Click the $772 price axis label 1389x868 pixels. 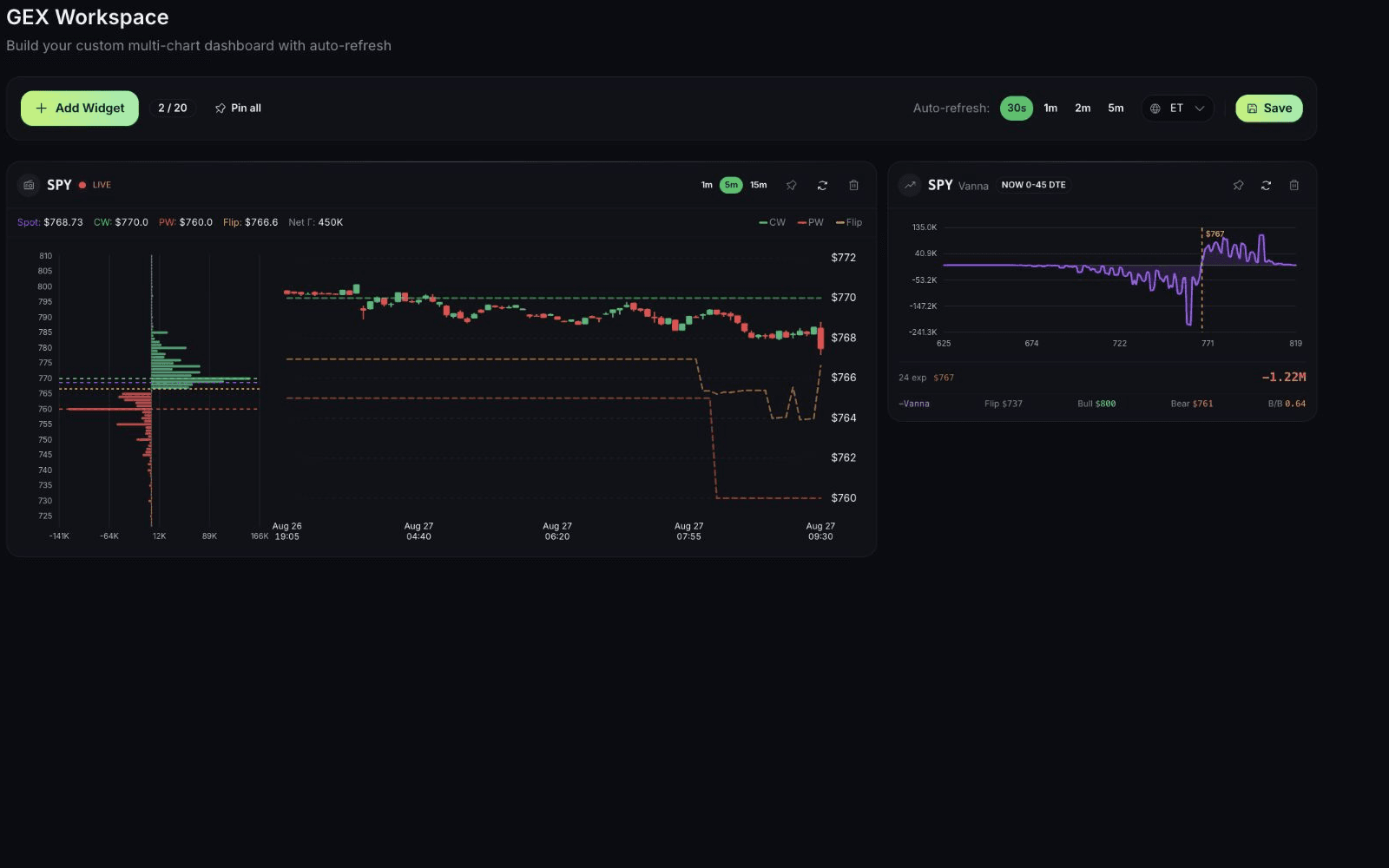pyautogui.click(x=844, y=258)
